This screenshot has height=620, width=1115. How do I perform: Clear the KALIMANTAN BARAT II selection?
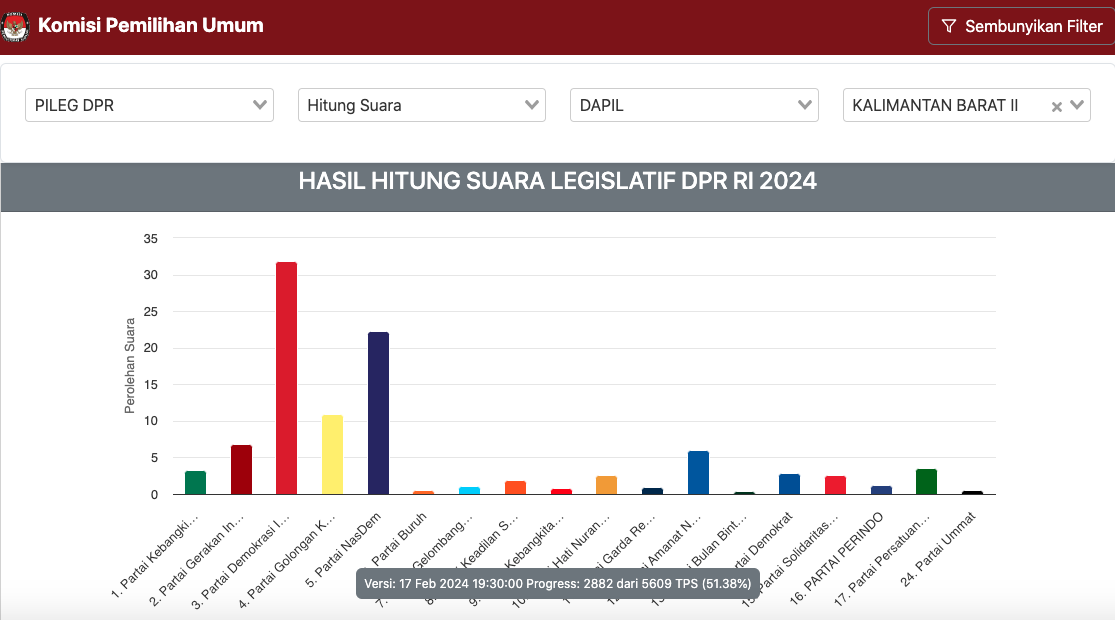pos(1056,106)
